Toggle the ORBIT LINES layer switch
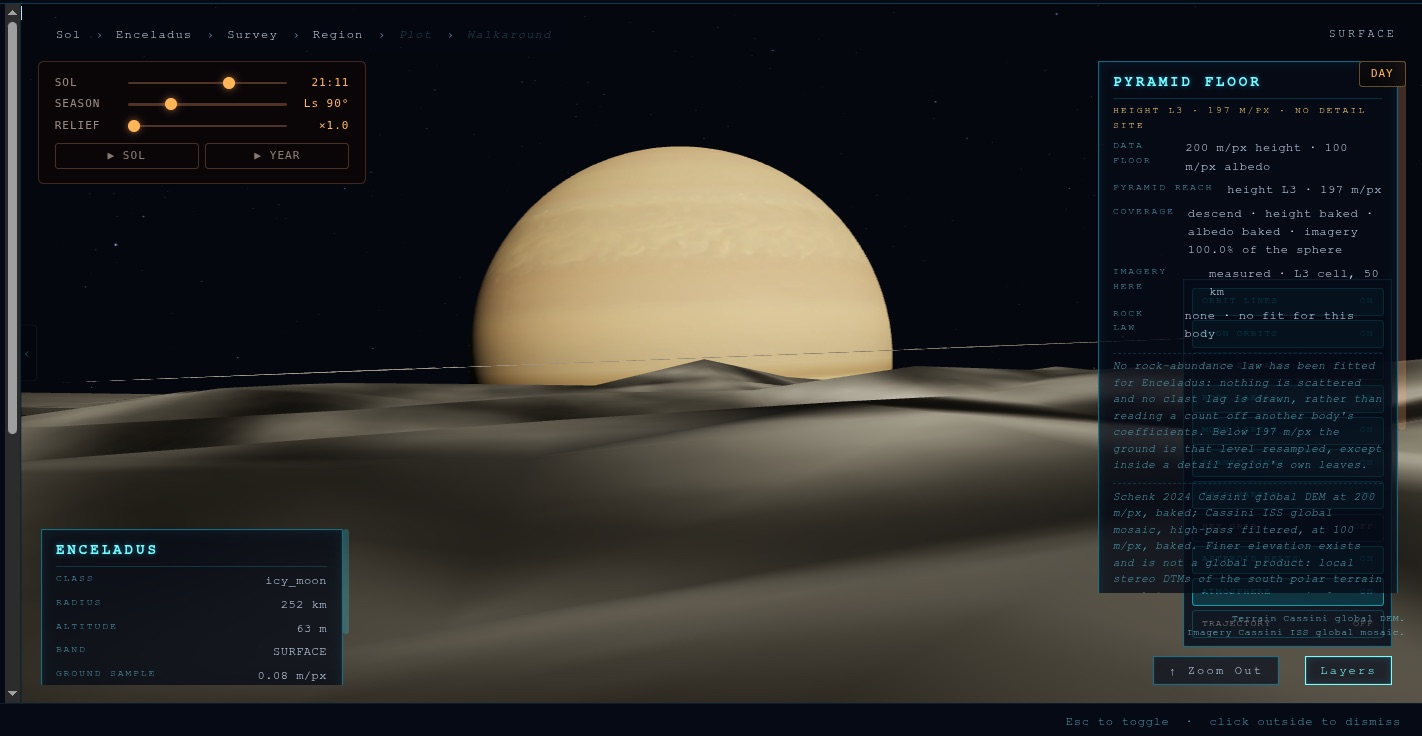The width and height of the screenshot is (1422, 736). coord(1287,301)
